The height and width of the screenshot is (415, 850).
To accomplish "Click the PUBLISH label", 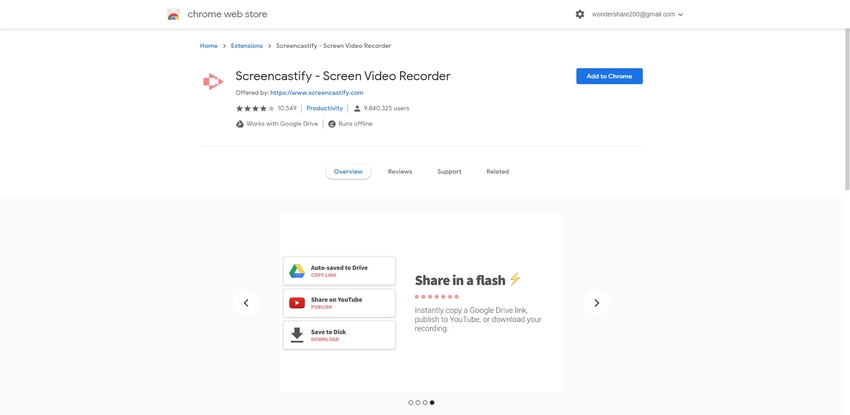I will (321, 307).
